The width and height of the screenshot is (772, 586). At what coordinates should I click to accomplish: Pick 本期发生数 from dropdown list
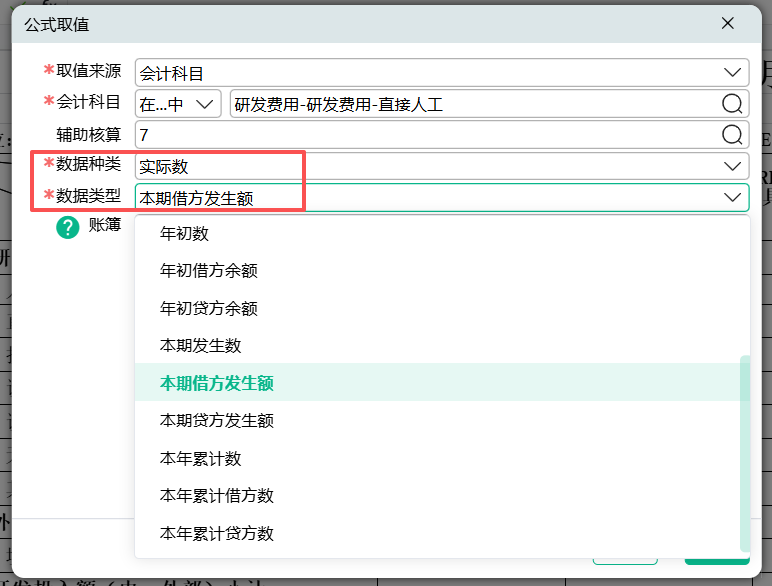pyautogui.click(x=201, y=346)
